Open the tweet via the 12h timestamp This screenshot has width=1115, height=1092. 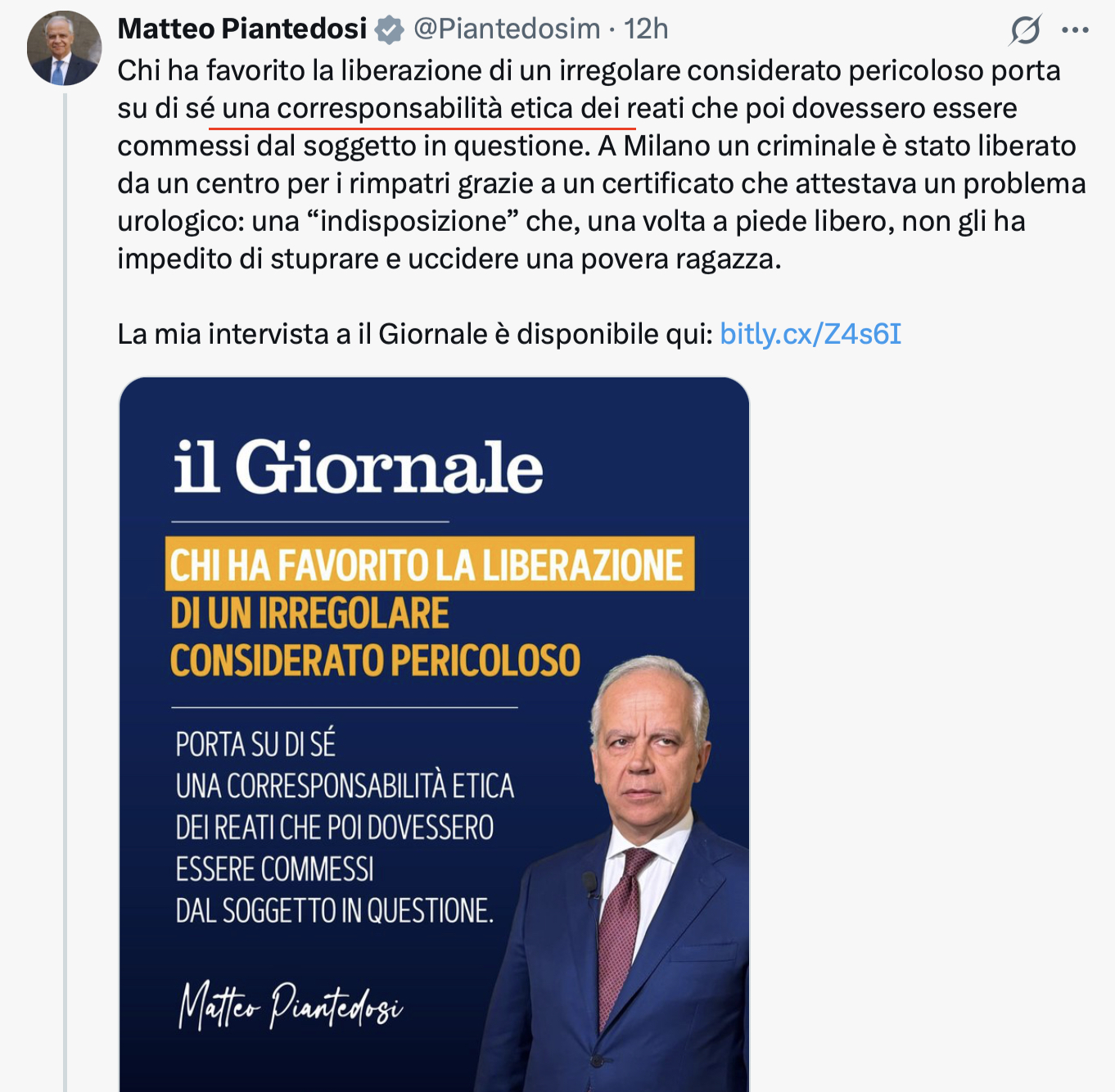tap(646, 29)
